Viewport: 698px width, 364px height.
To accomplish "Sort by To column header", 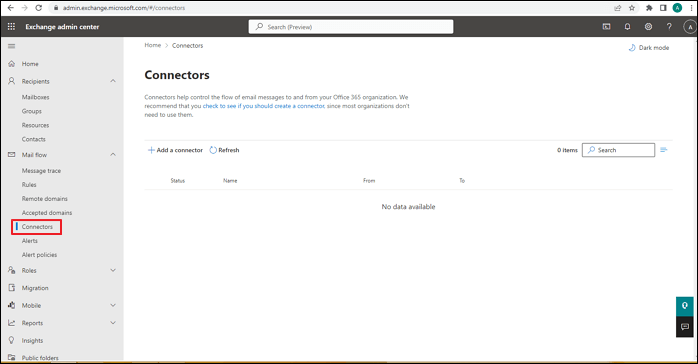I will 462,181.
